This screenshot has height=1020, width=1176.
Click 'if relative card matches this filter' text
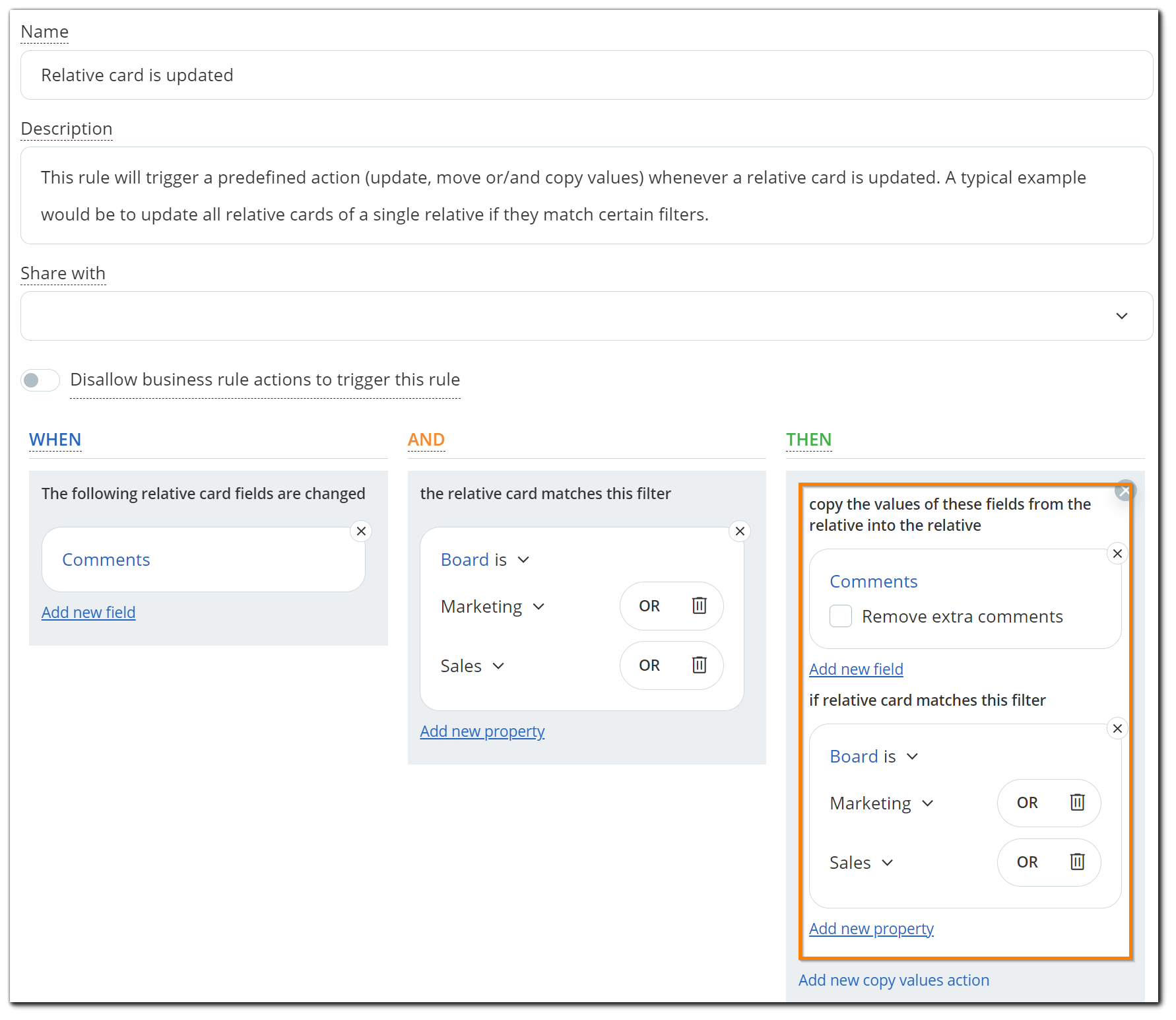(x=927, y=700)
